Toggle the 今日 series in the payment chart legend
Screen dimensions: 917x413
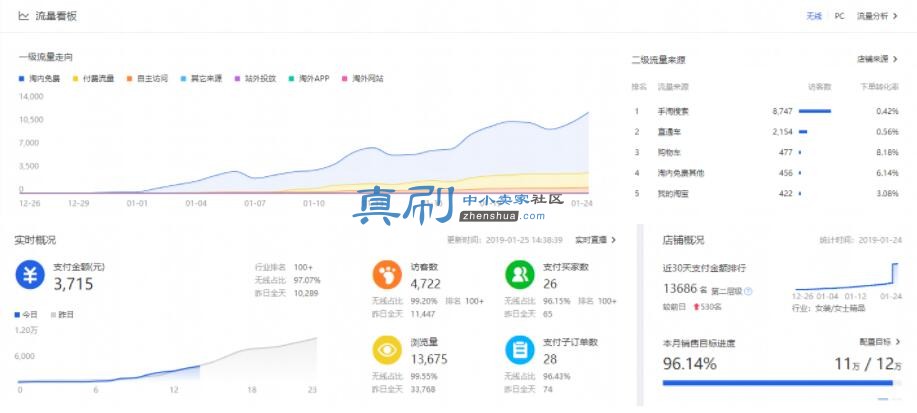[x=26, y=315]
